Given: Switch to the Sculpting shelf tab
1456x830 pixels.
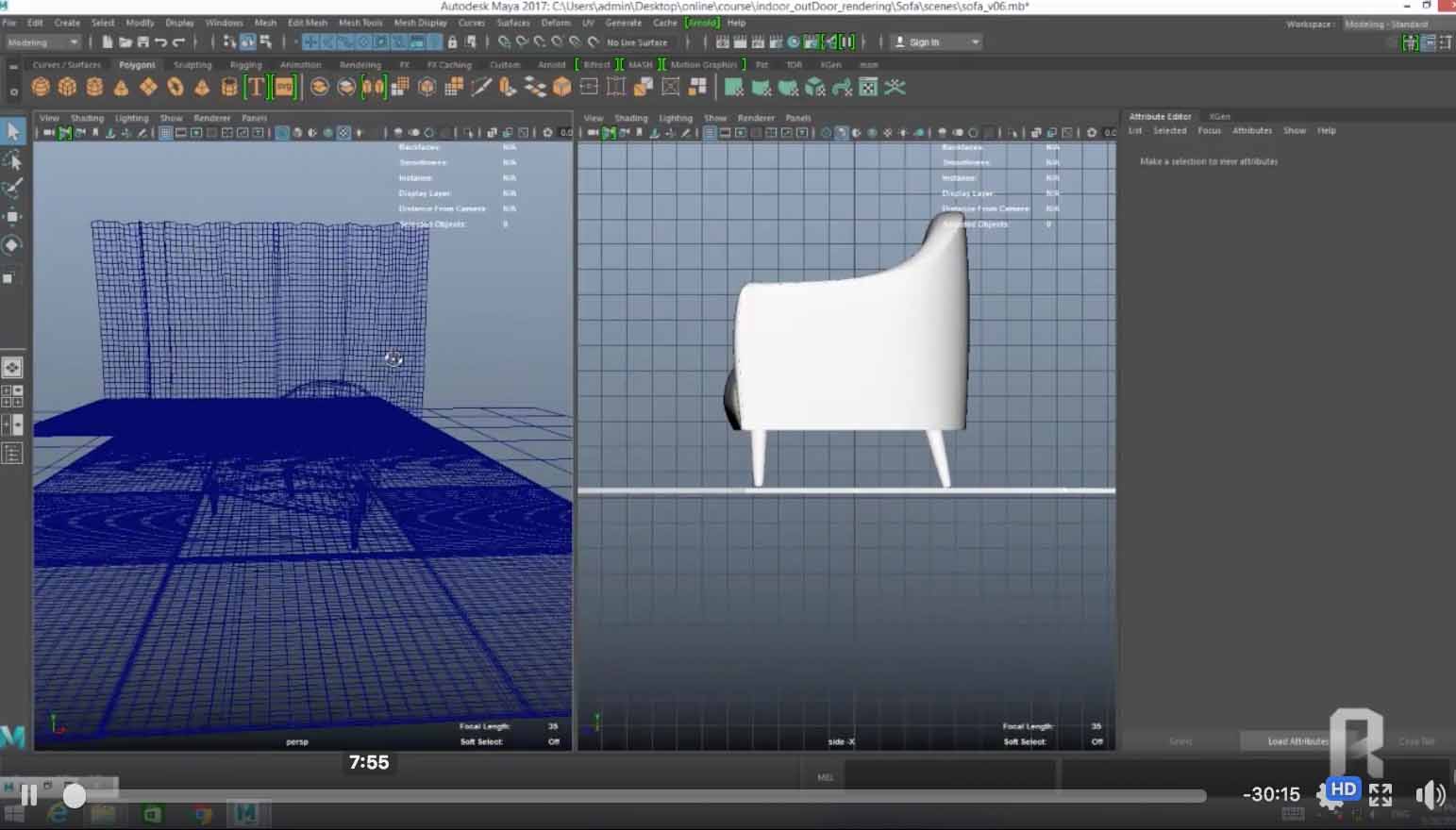Looking at the screenshot, I should [x=192, y=65].
